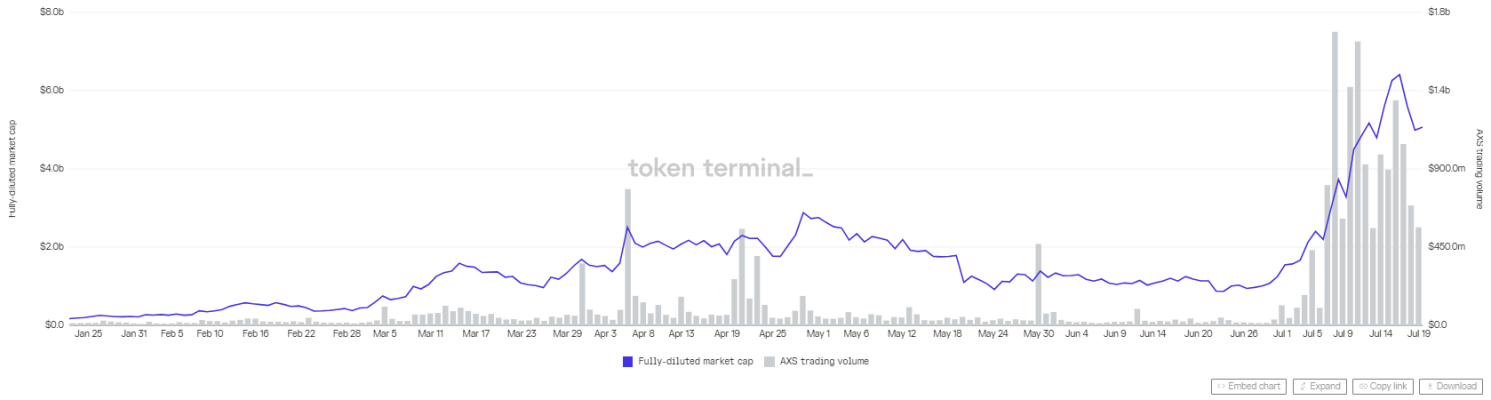Click the Jan 25 x-axis date label

tap(88, 334)
